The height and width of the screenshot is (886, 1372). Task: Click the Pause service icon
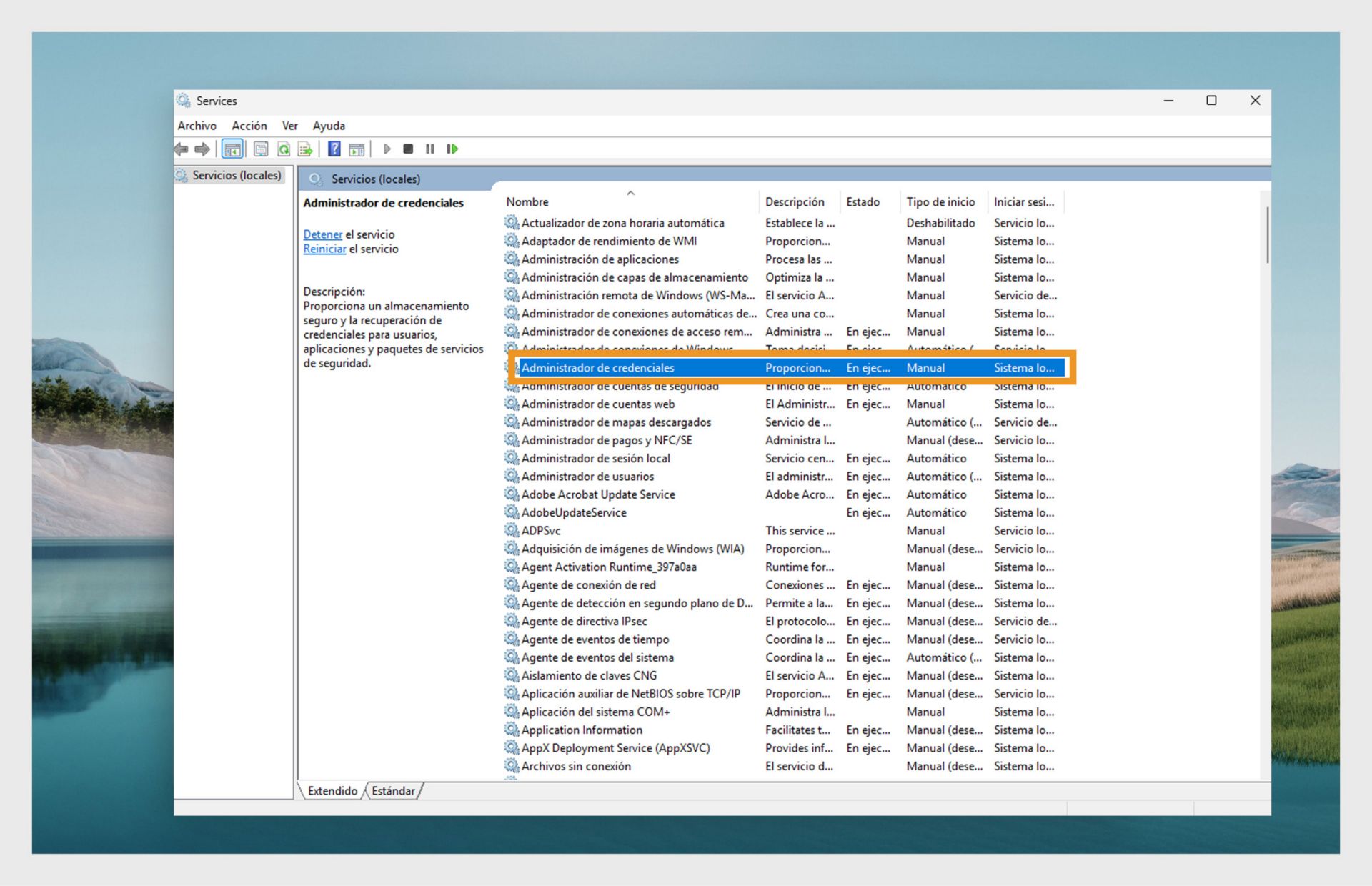(430, 149)
